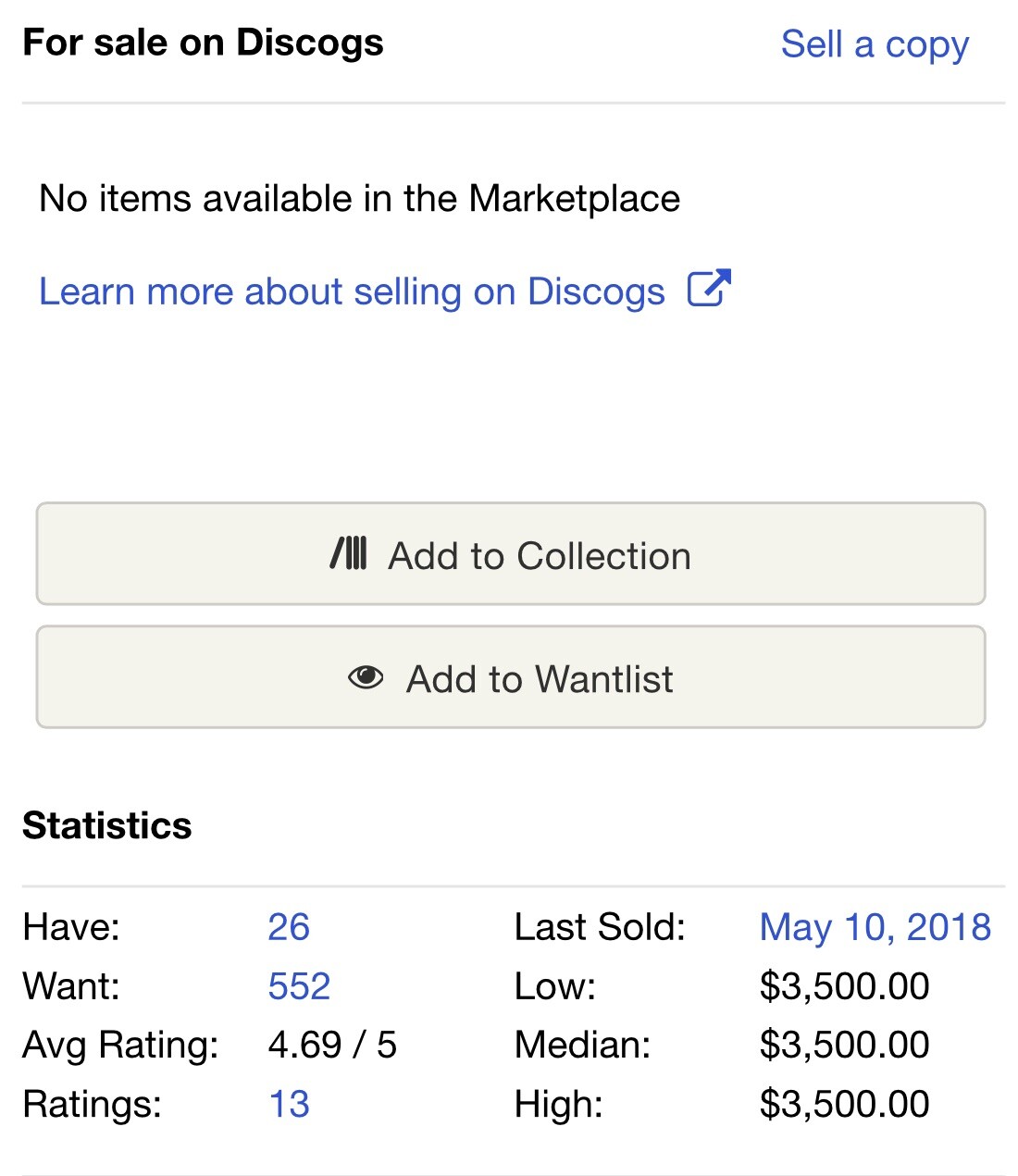Add this release to Collection

pos(511,554)
